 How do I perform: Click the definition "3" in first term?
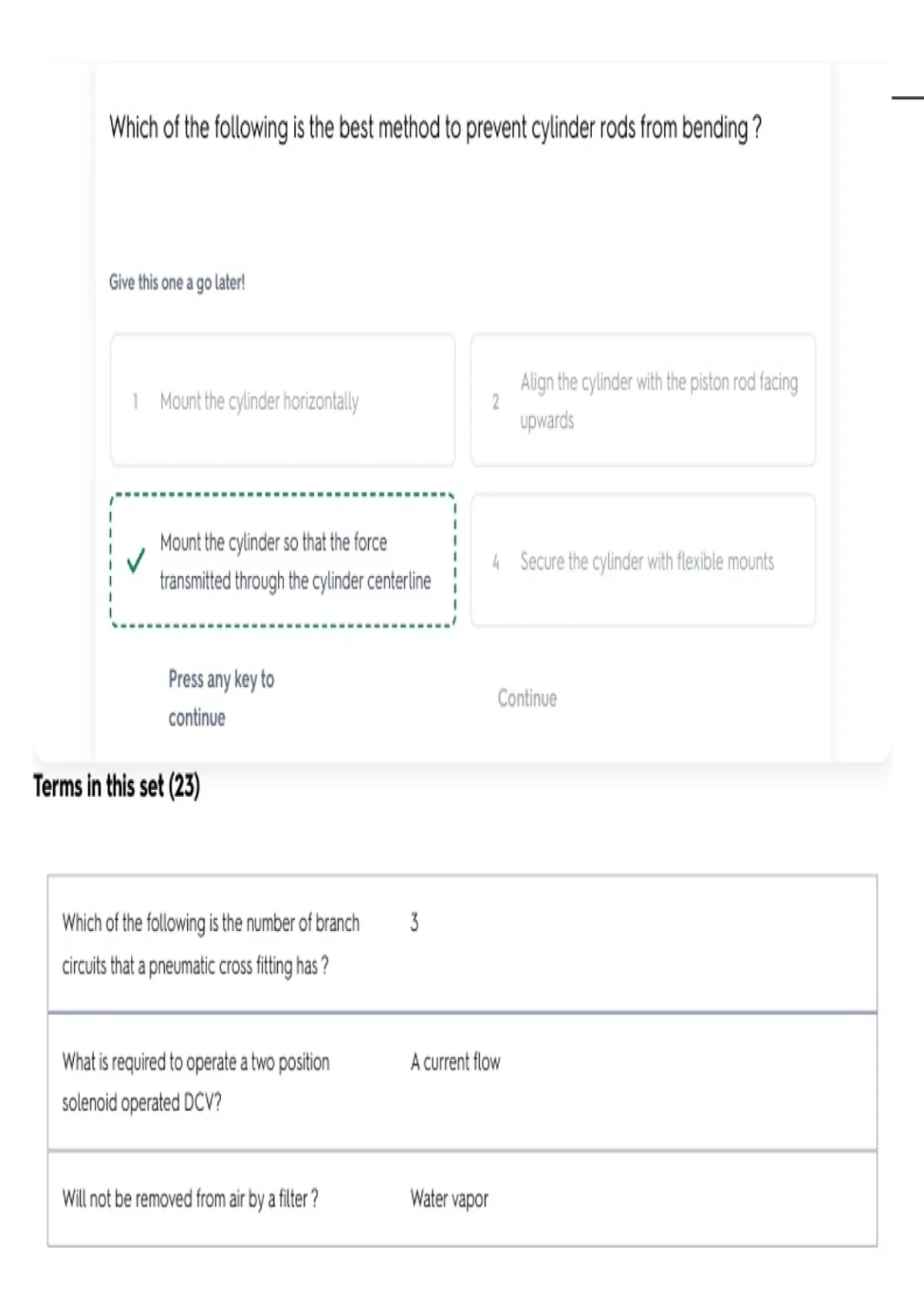click(x=414, y=922)
